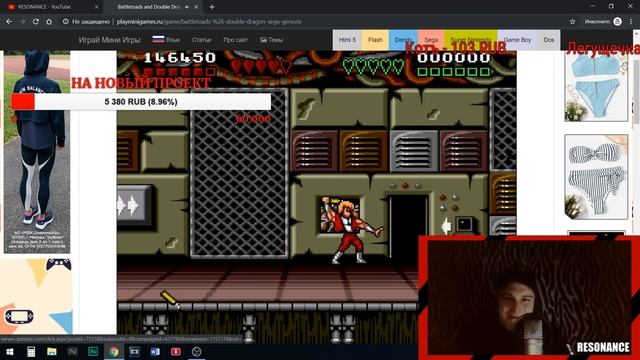Select the Super Nintendo games category

(x=471, y=40)
